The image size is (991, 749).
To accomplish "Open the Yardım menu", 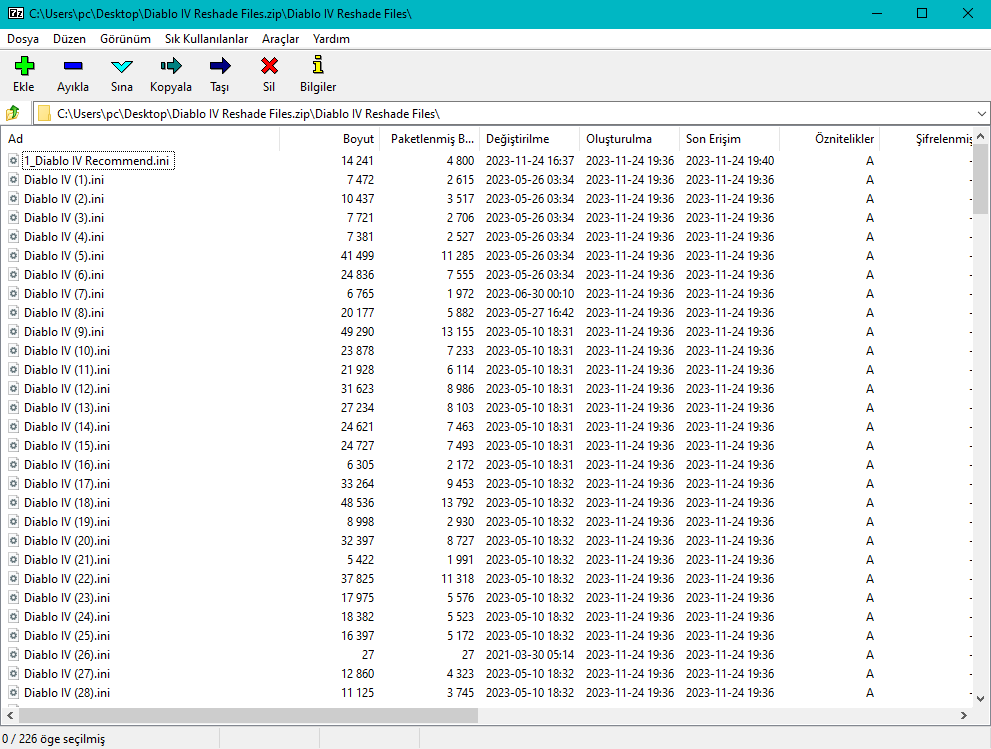I will 331,39.
